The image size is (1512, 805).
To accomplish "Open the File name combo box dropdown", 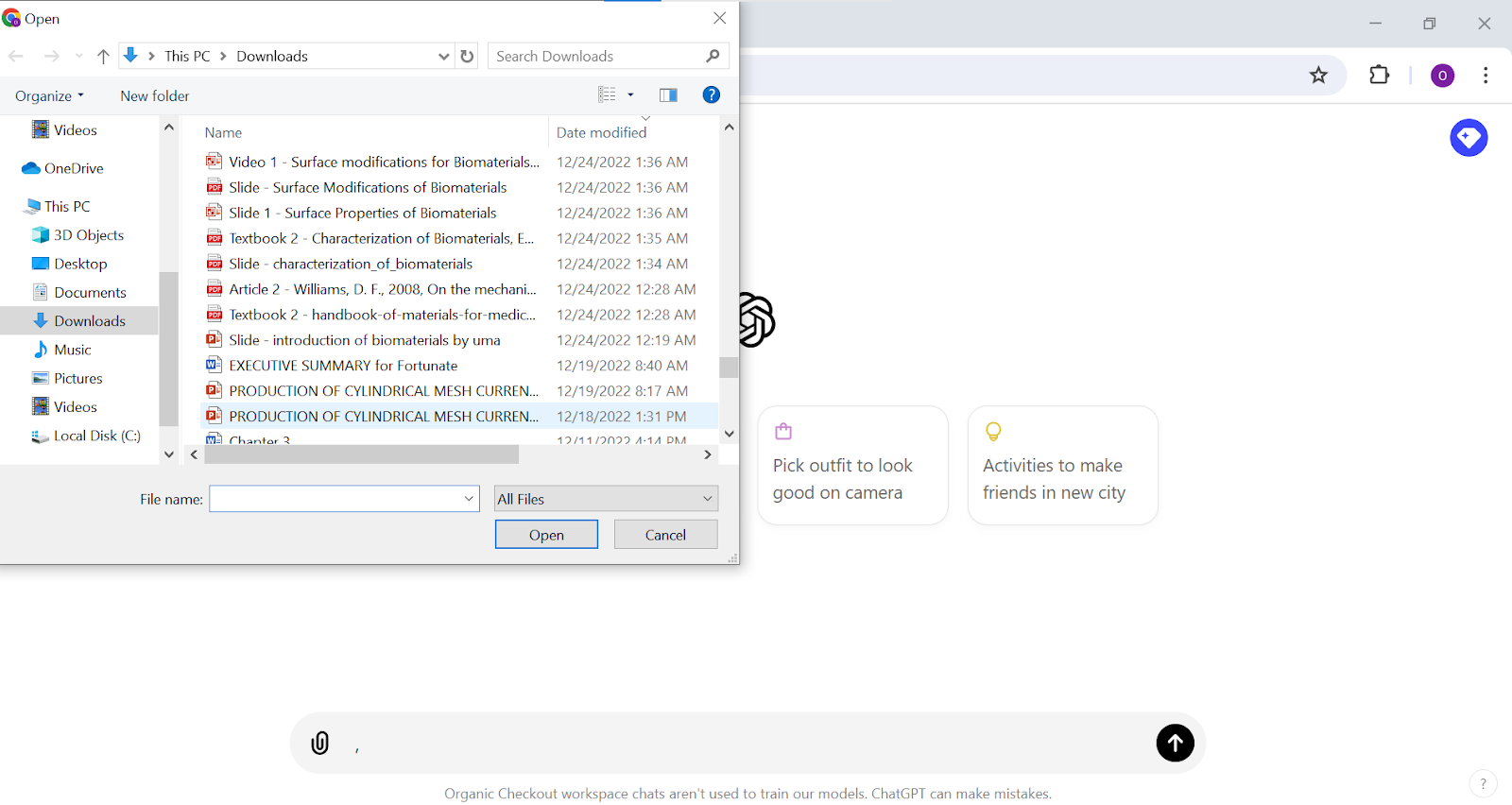I will tap(469, 499).
